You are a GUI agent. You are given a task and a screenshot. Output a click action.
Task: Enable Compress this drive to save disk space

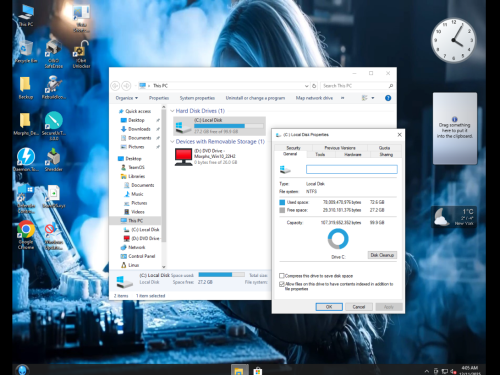pyautogui.click(x=282, y=276)
